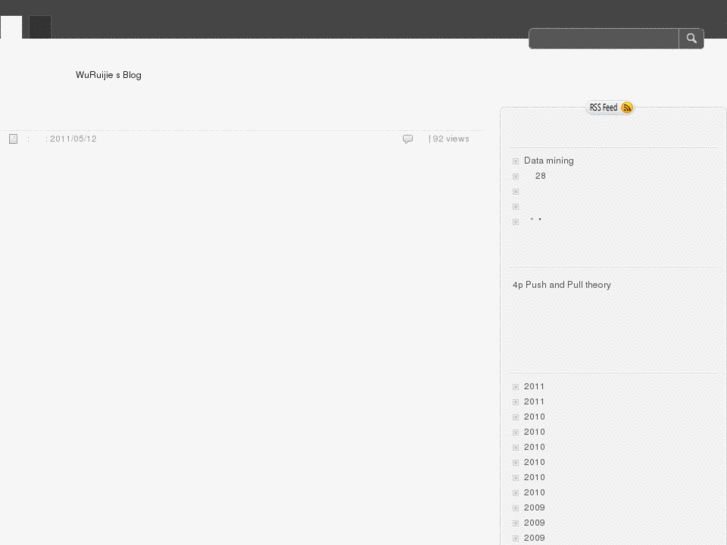Open the 4p Push and Pull theory post
The image size is (727, 545).
point(561,285)
